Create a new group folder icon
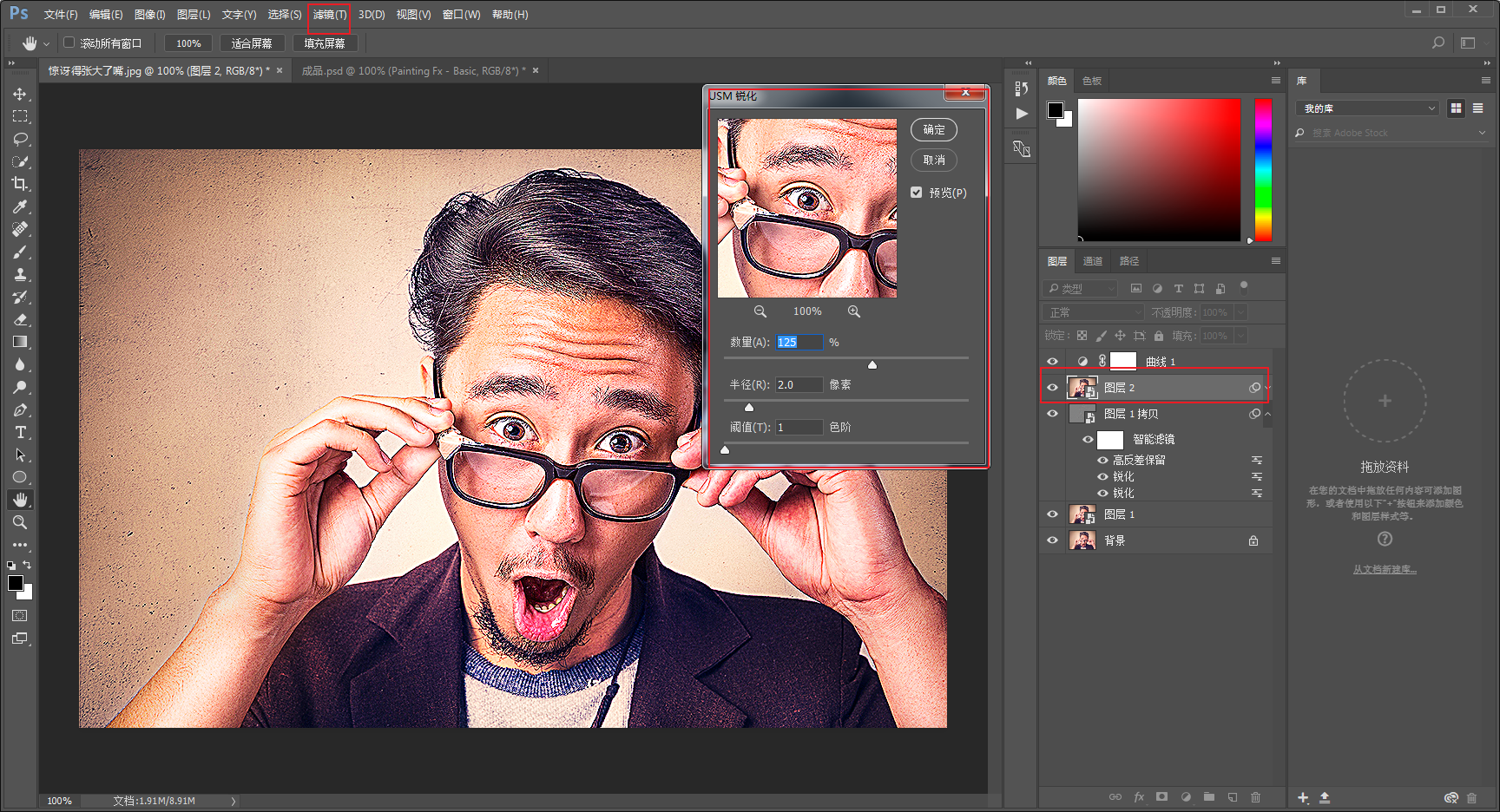 tap(1209, 797)
